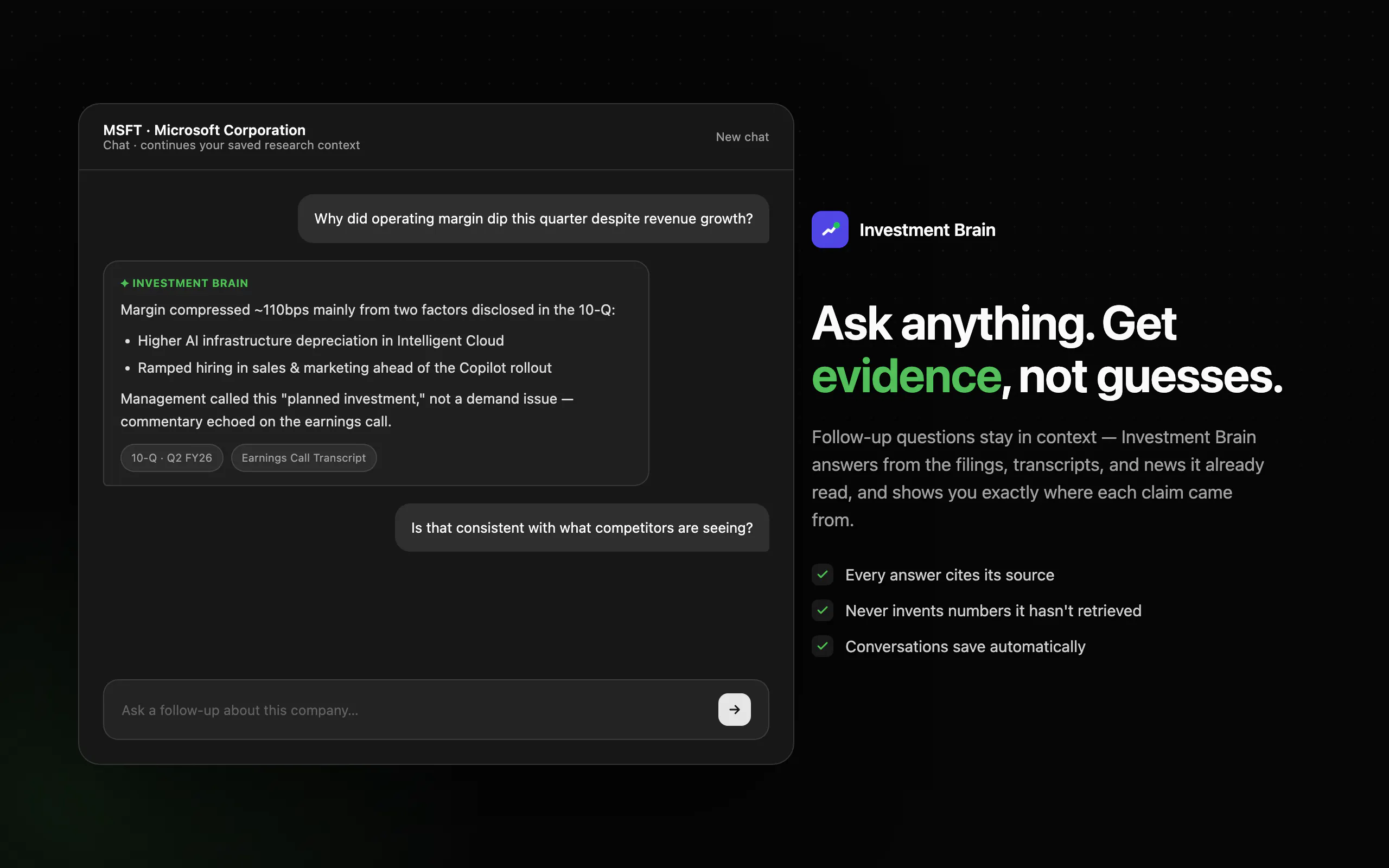Click the Investment Brain brand name text
The image size is (1389, 868).
927,230
